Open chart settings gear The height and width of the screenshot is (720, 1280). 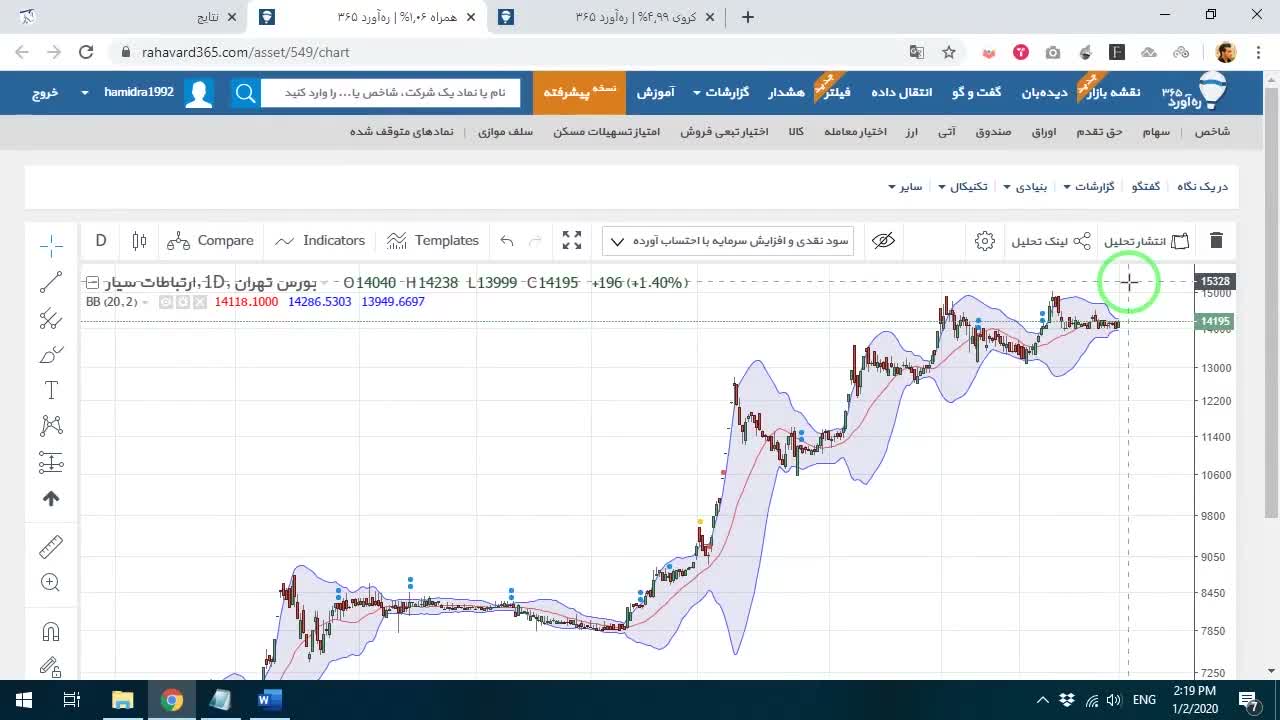tap(985, 241)
